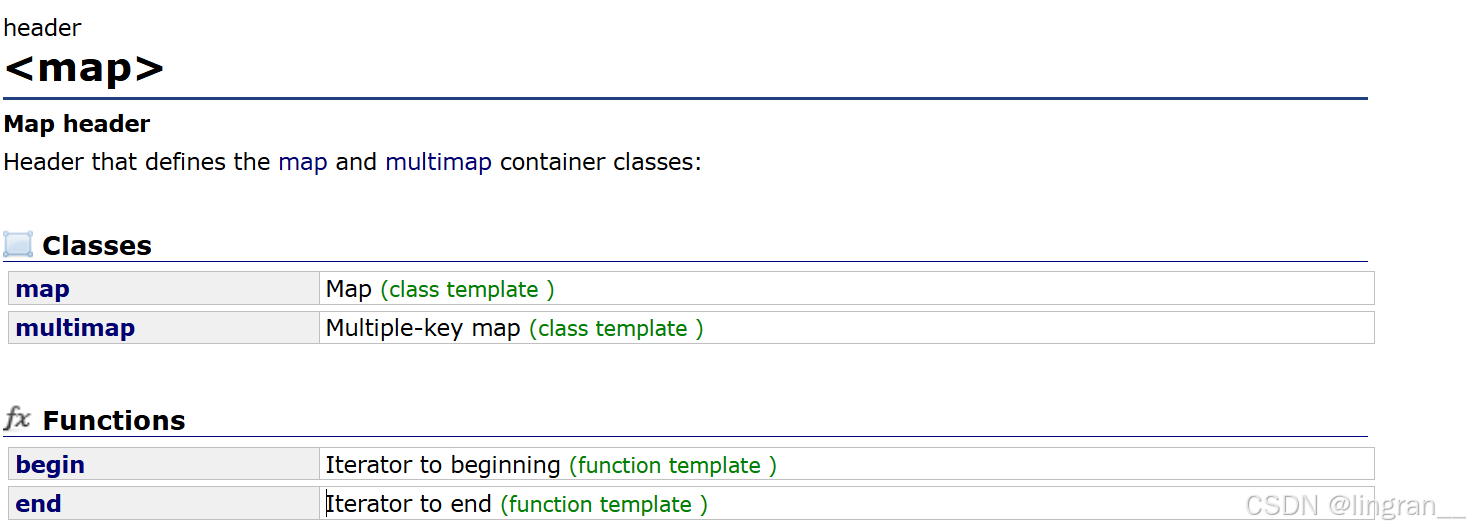Click green "(function template)" text in begin row
This screenshot has height=531, width=1470.
(x=673, y=465)
